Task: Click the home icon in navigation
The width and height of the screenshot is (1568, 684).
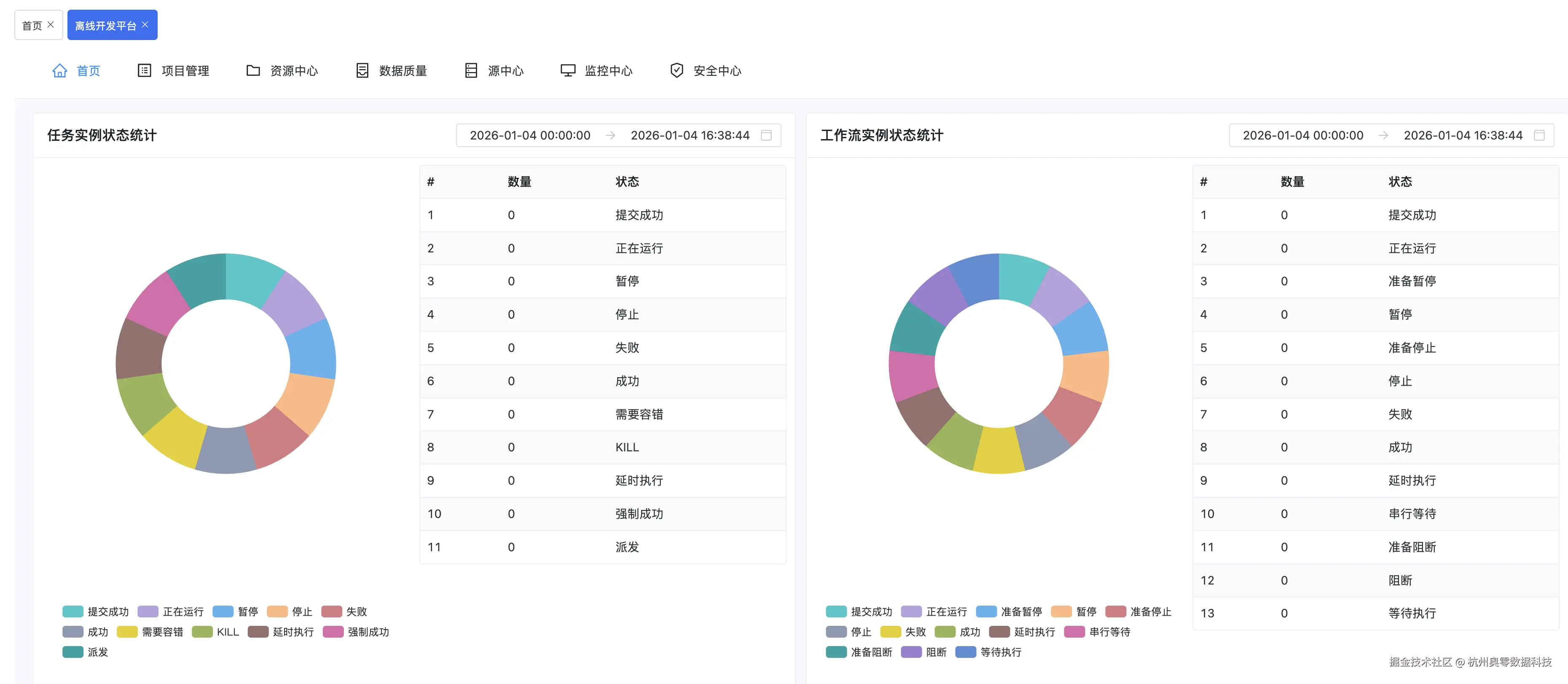Action: pos(60,70)
